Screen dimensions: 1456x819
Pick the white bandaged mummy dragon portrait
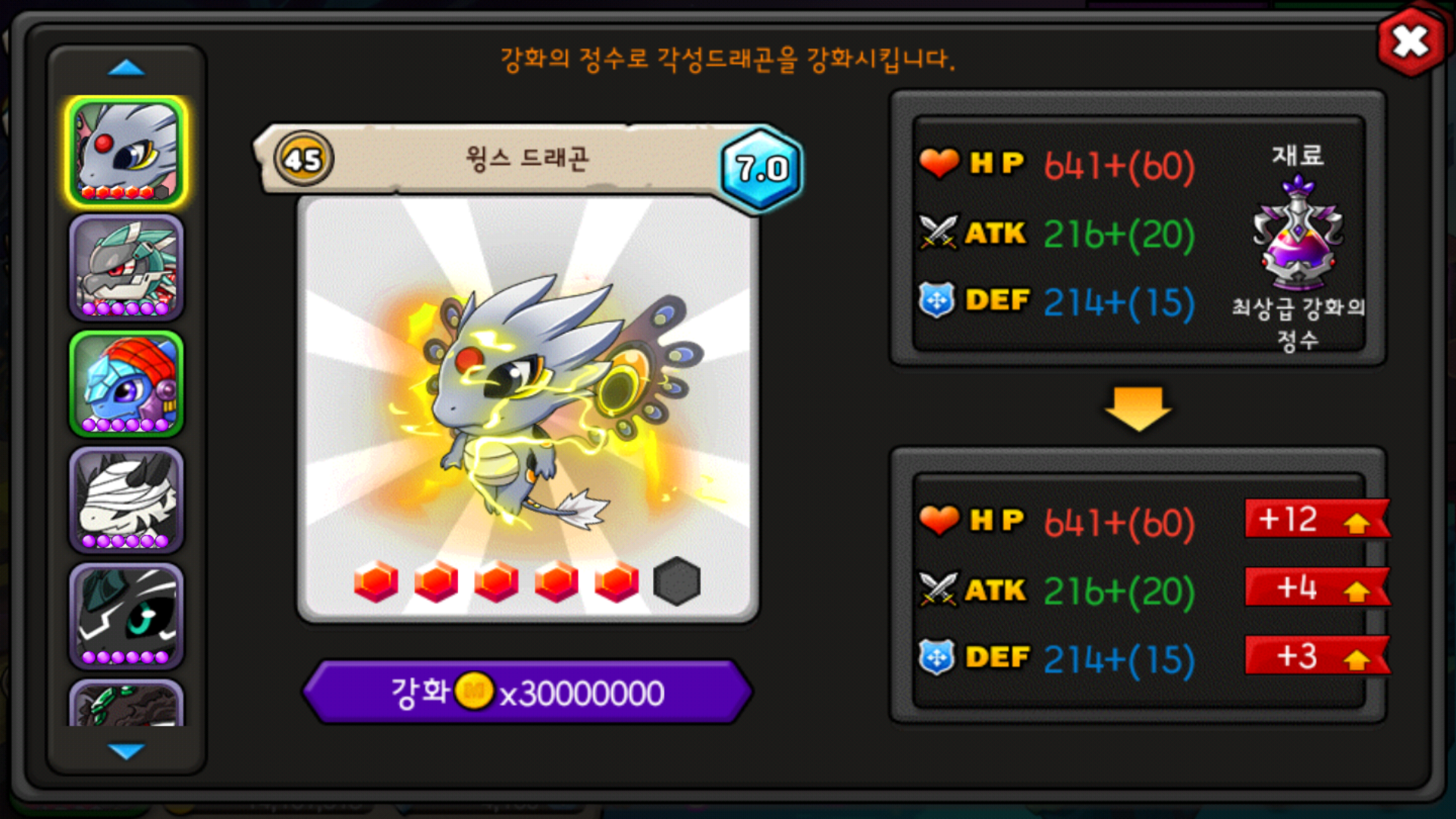[x=126, y=500]
